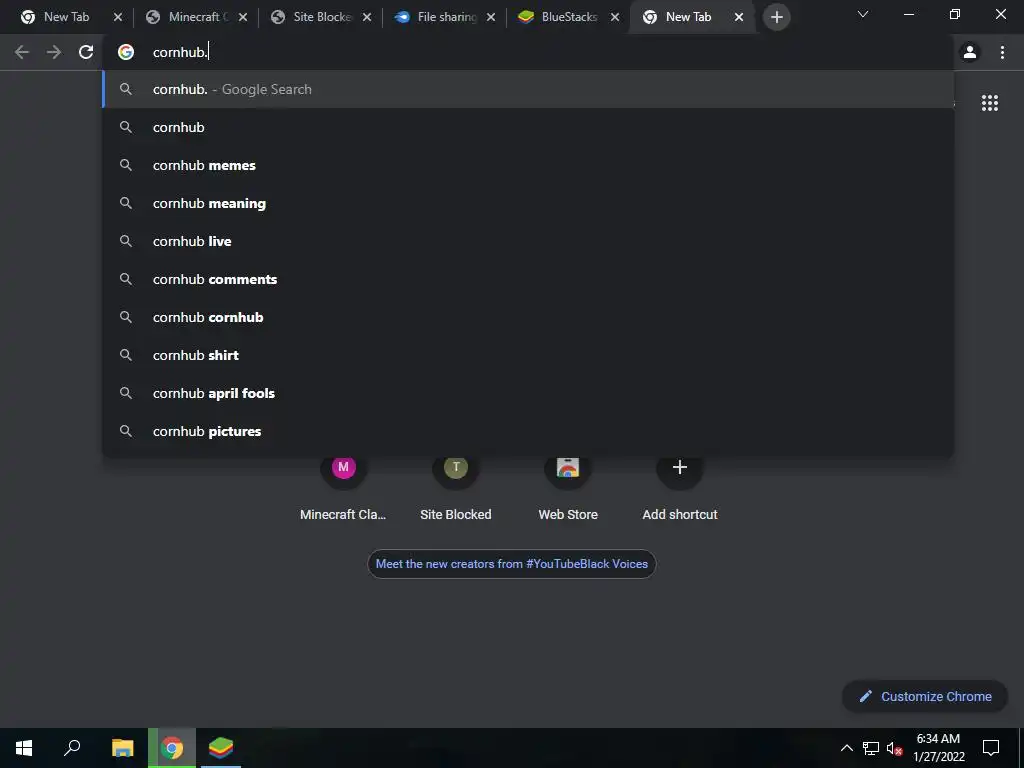1024x768 pixels.
Task: Click the search icon beside 'cornhub memes'
Action: (126, 165)
